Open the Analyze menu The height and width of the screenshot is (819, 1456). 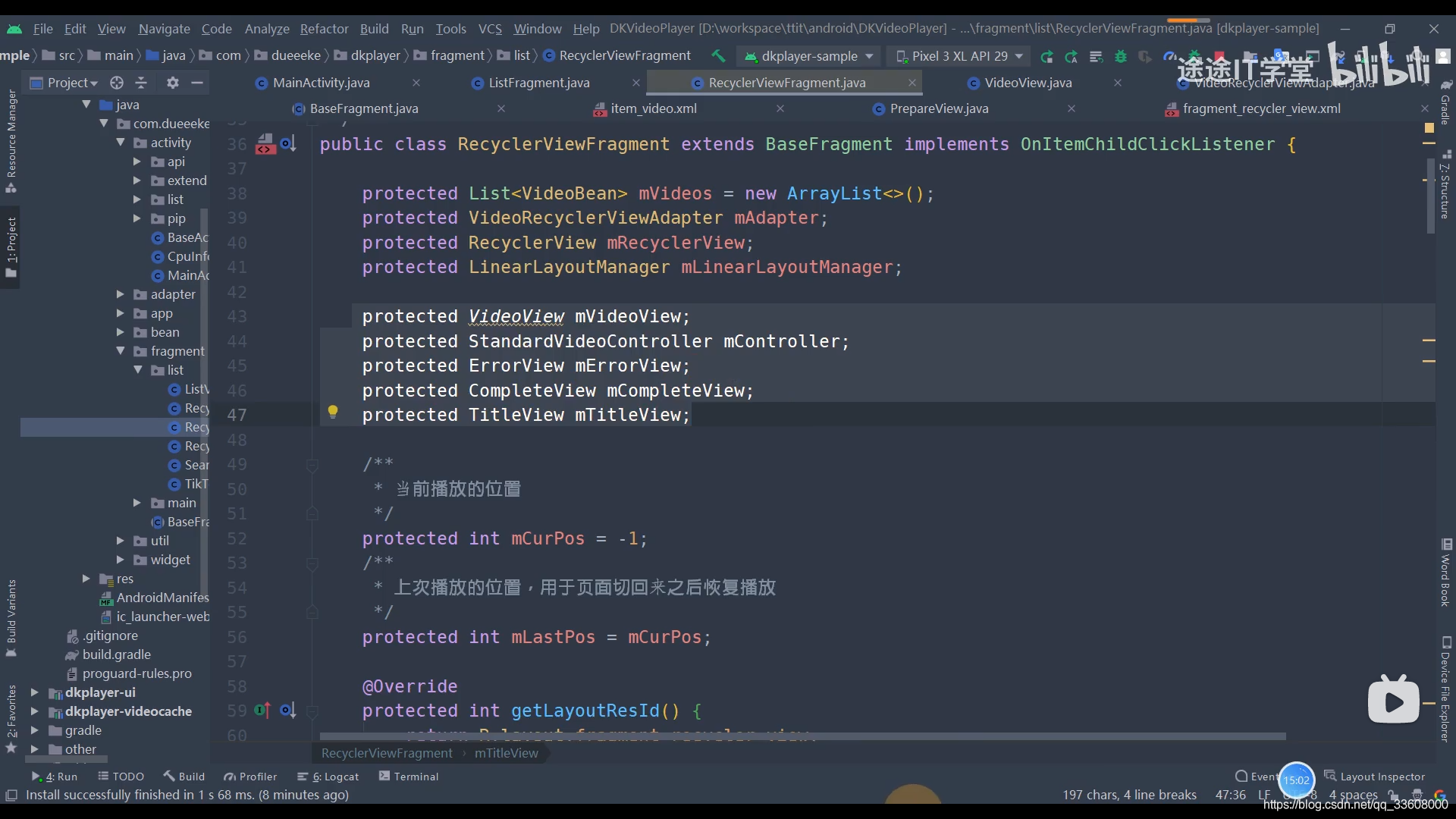pos(267,29)
